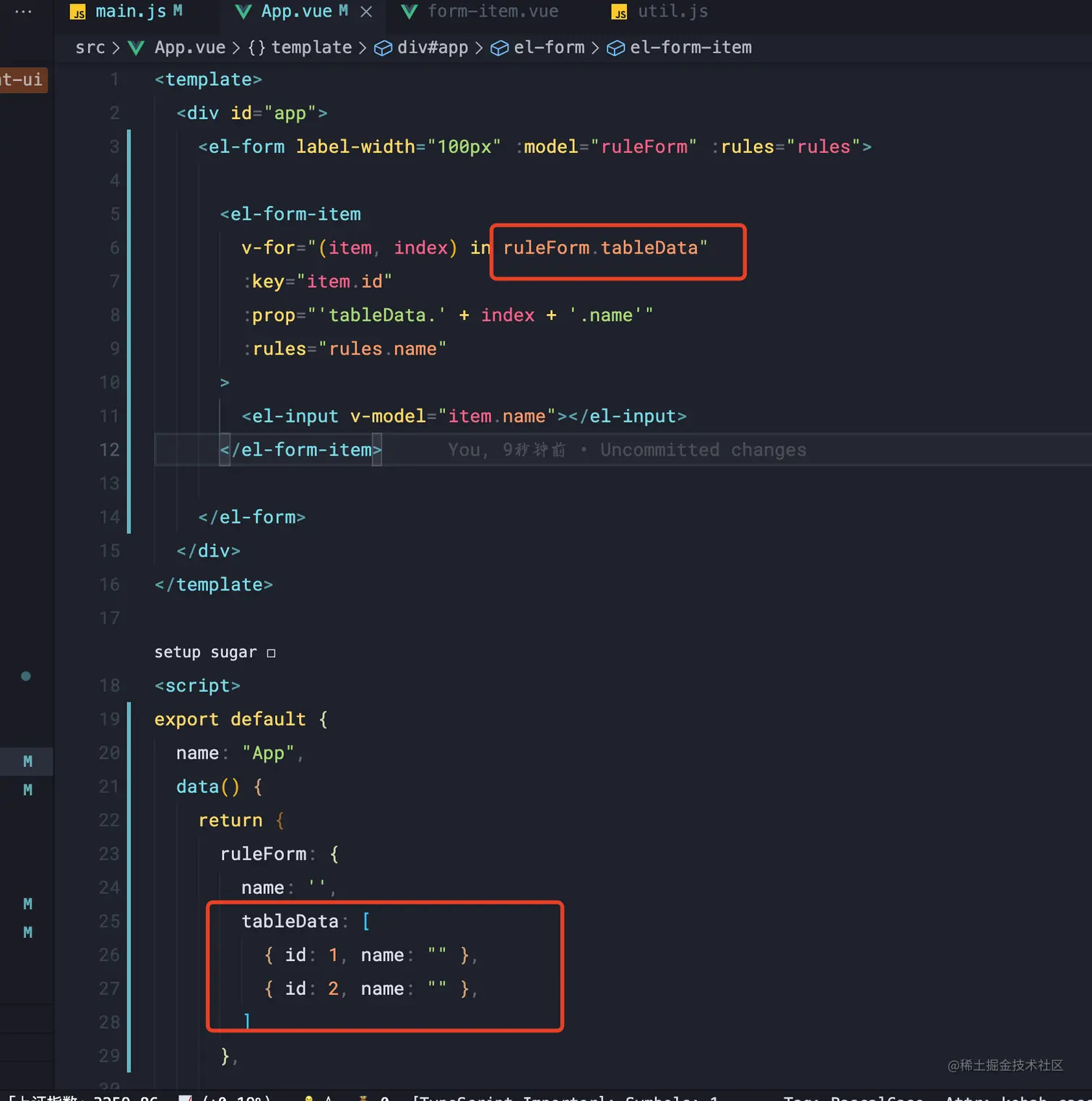Image resolution: width=1092 pixels, height=1101 pixels.
Task: Select div#app in the breadcrumb
Action: click(x=433, y=48)
